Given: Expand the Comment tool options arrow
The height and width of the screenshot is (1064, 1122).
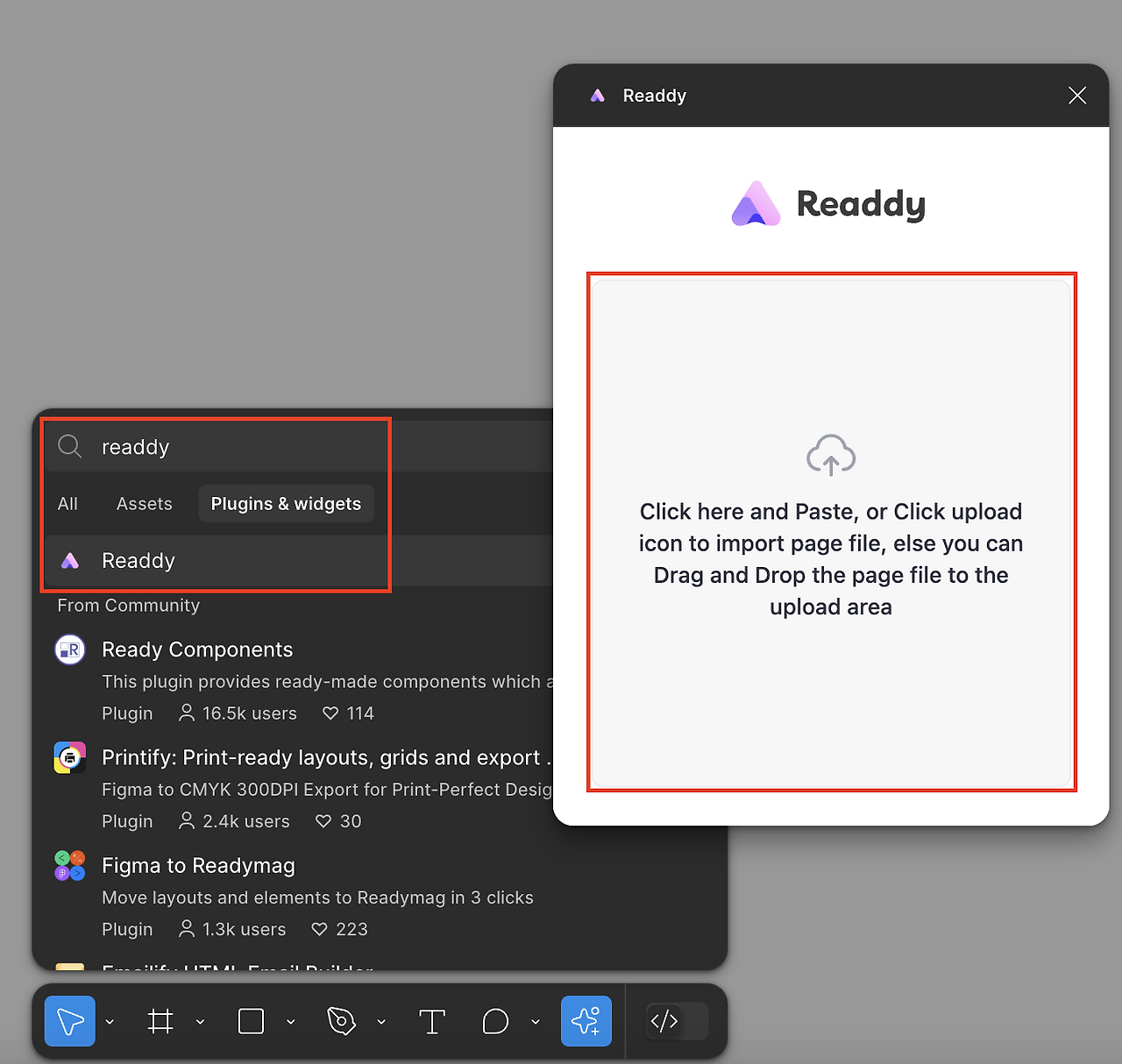Looking at the screenshot, I should click(535, 1022).
